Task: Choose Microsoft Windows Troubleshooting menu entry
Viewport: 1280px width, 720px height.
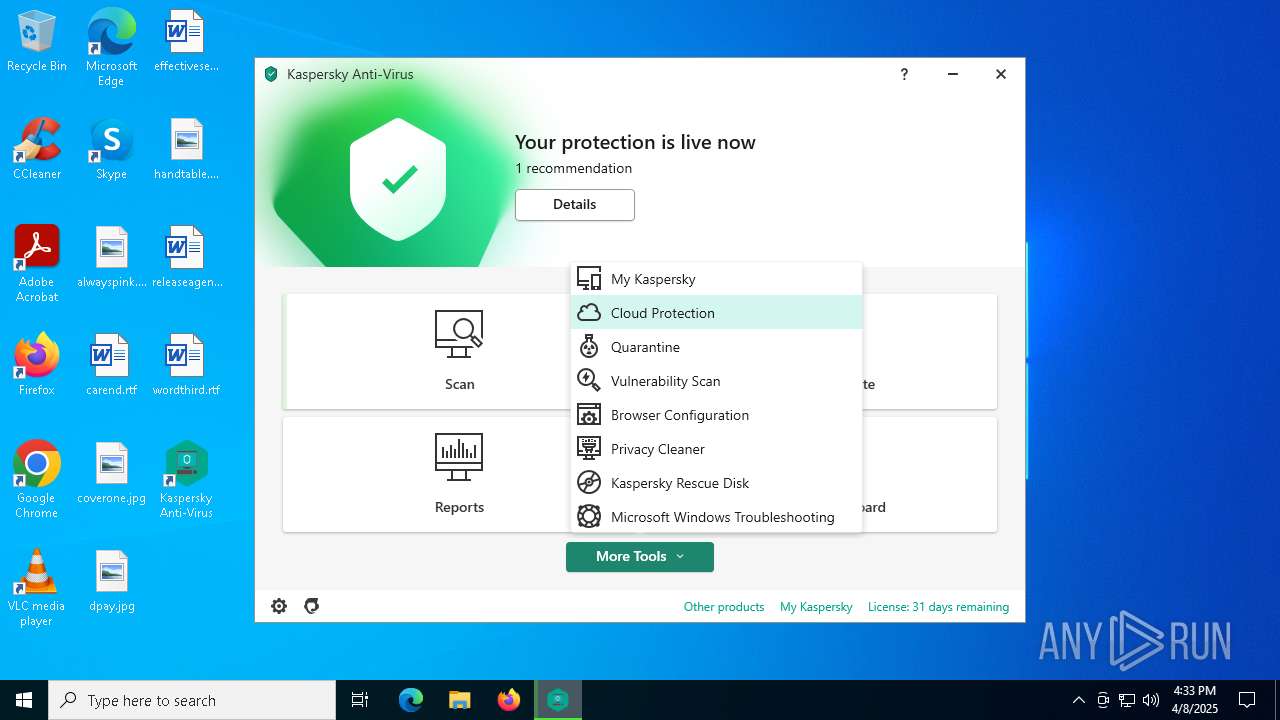Action: click(716, 517)
